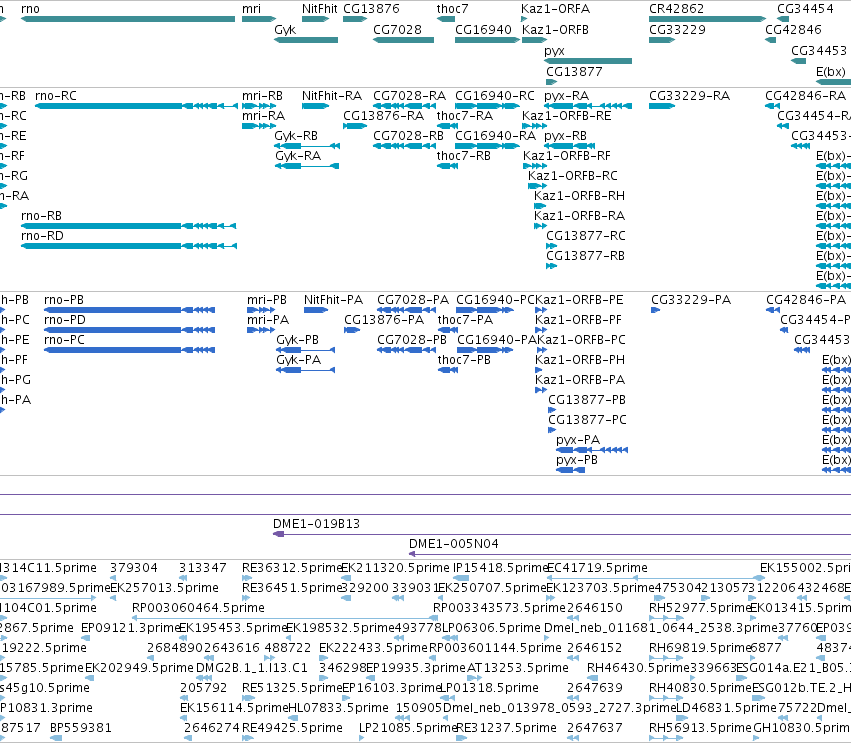Select the pyx-RB transcript label

click(566, 136)
